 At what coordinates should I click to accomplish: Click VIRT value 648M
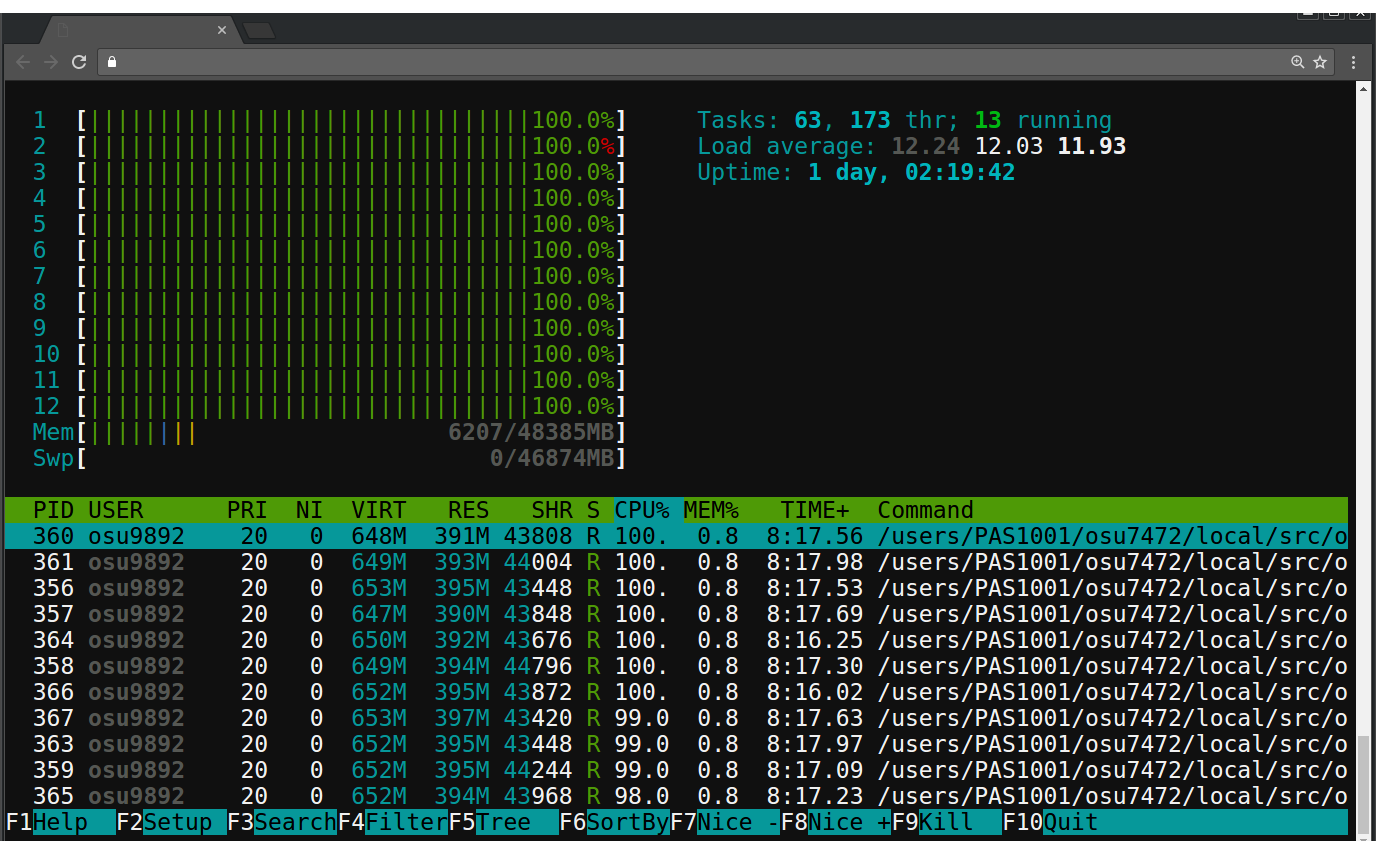(379, 536)
